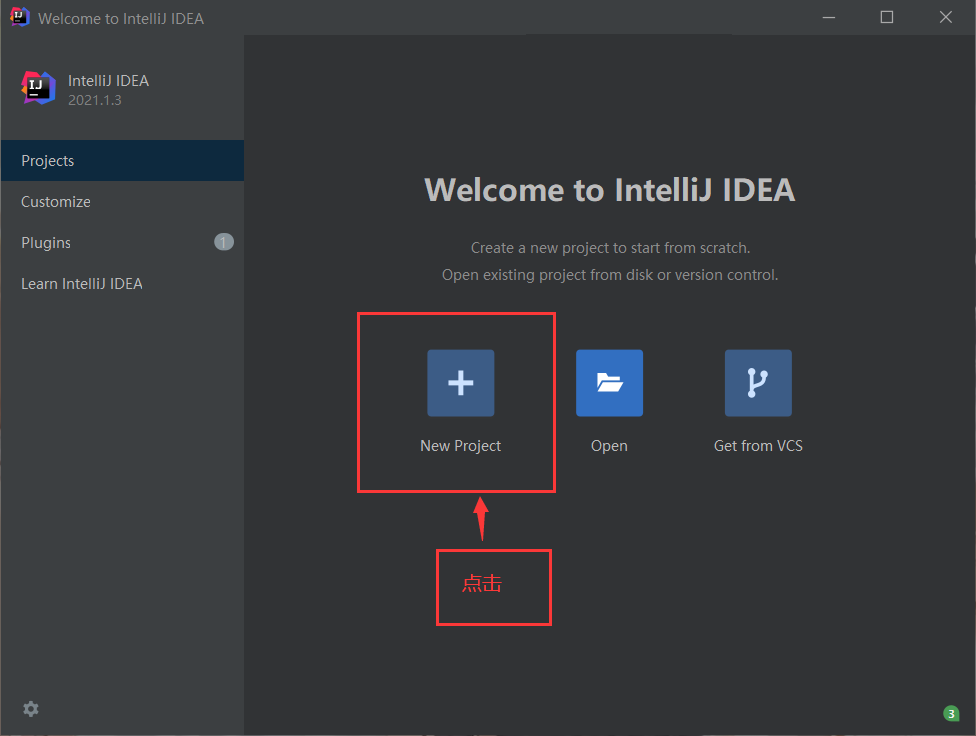
Task: Click the IntelliJ IDEA logo in the sidebar
Action: (39, 88)
